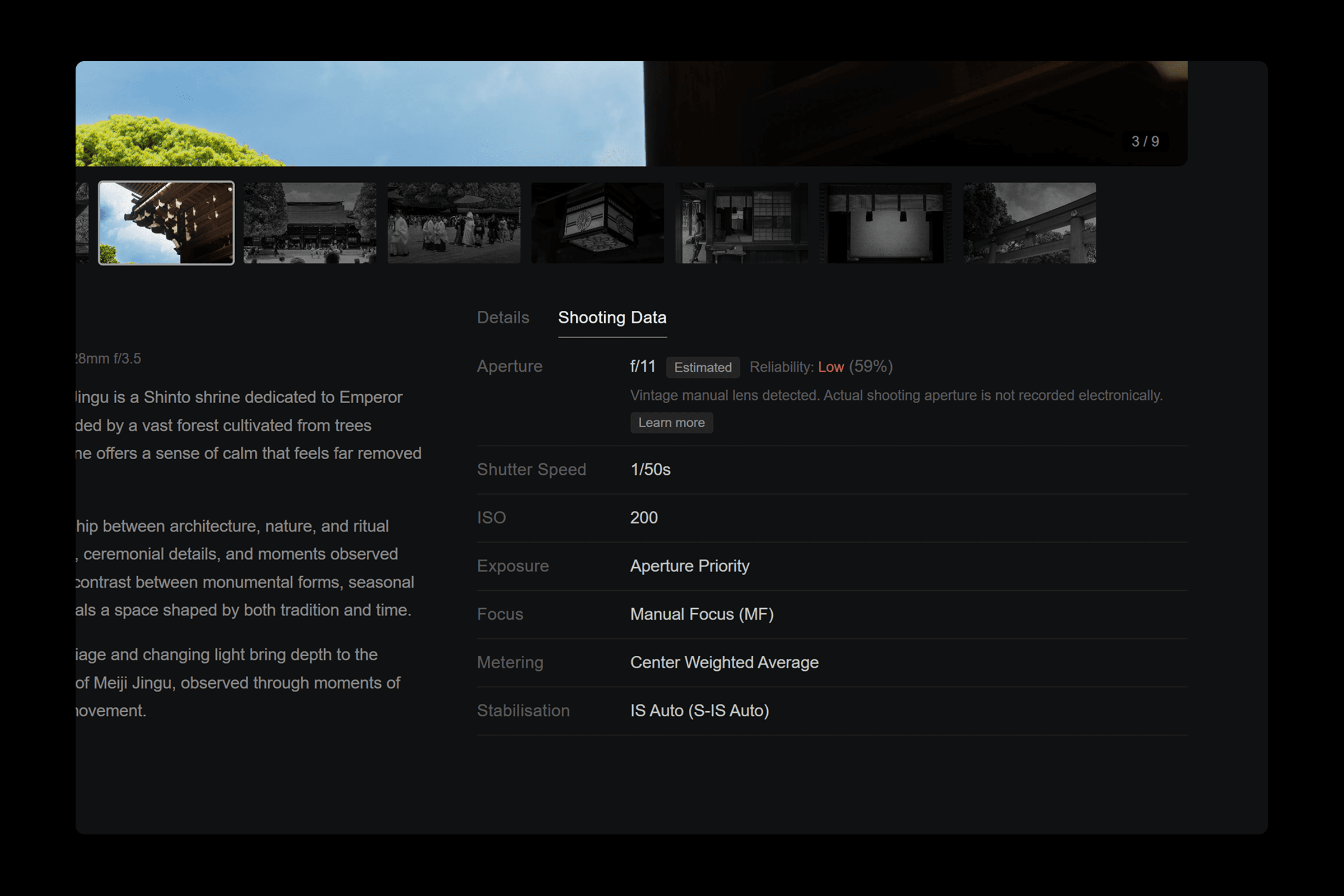
Task: Click the Estimated aperture badge
Action: [702, 367]
